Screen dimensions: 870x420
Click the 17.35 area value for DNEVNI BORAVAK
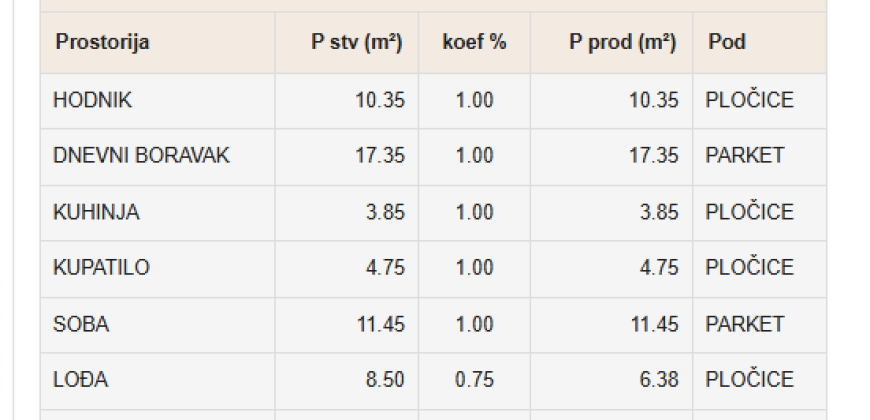(379, 156)
